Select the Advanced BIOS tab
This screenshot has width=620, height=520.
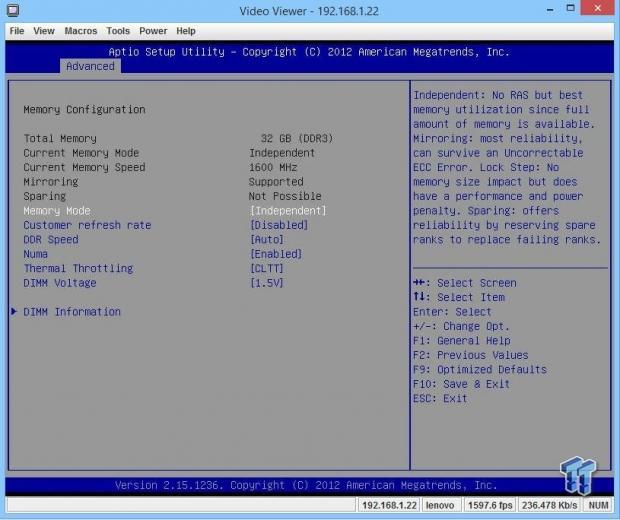[90, 66]
